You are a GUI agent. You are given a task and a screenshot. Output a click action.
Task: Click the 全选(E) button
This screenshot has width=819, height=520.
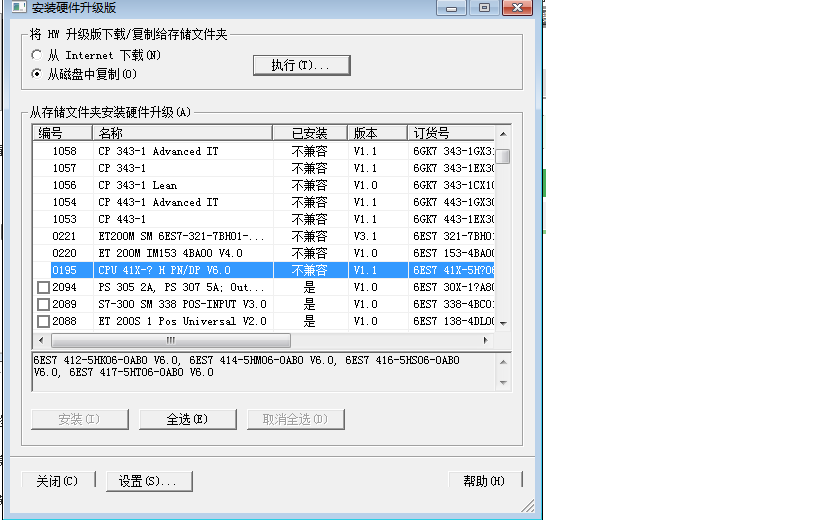coord(188,419)
